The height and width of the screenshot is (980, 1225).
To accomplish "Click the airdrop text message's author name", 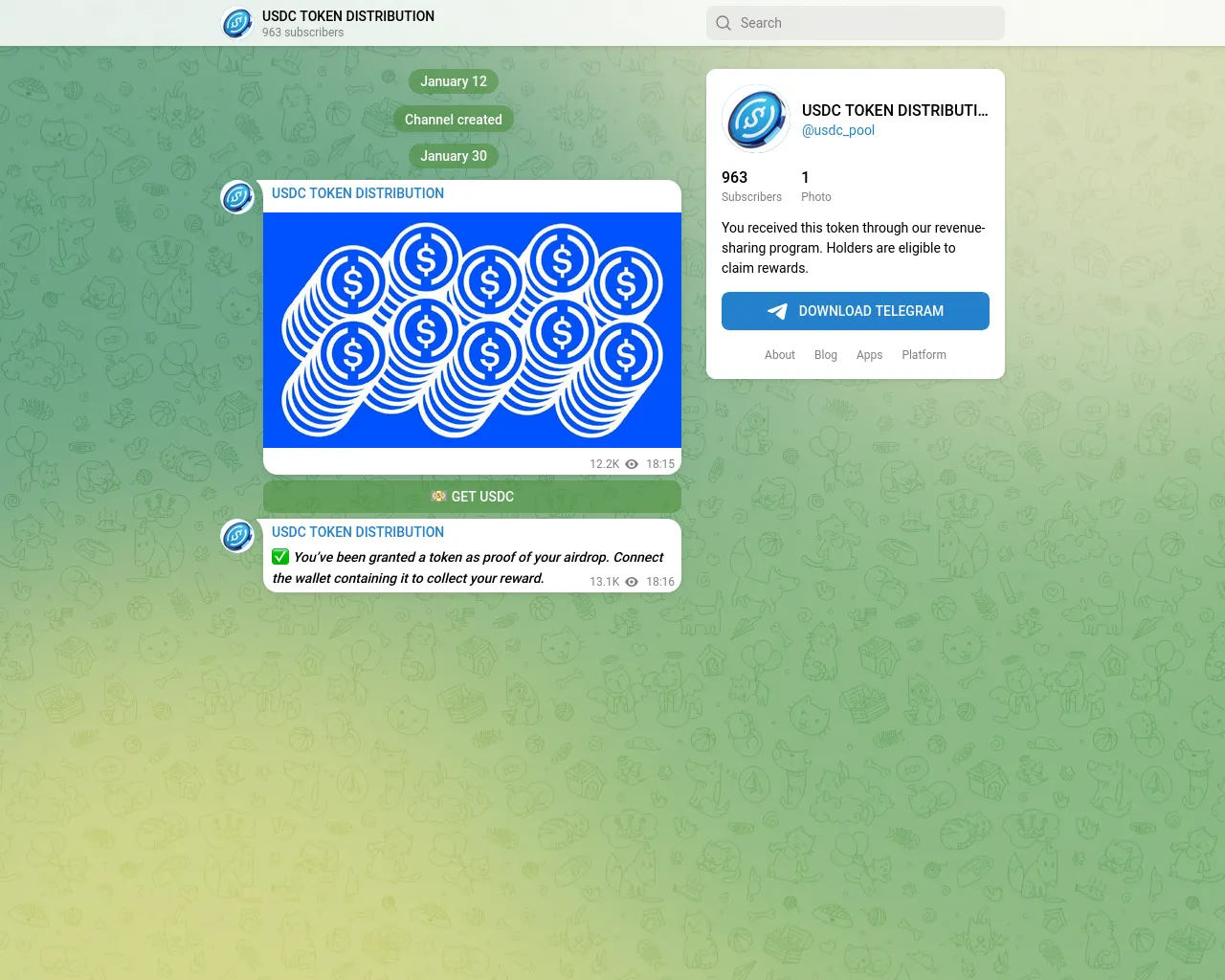I will click(358, 532).
